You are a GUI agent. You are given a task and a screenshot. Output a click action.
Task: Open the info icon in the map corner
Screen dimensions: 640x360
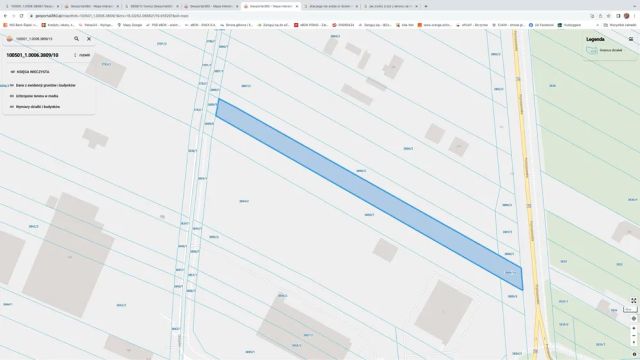(634, 354)
